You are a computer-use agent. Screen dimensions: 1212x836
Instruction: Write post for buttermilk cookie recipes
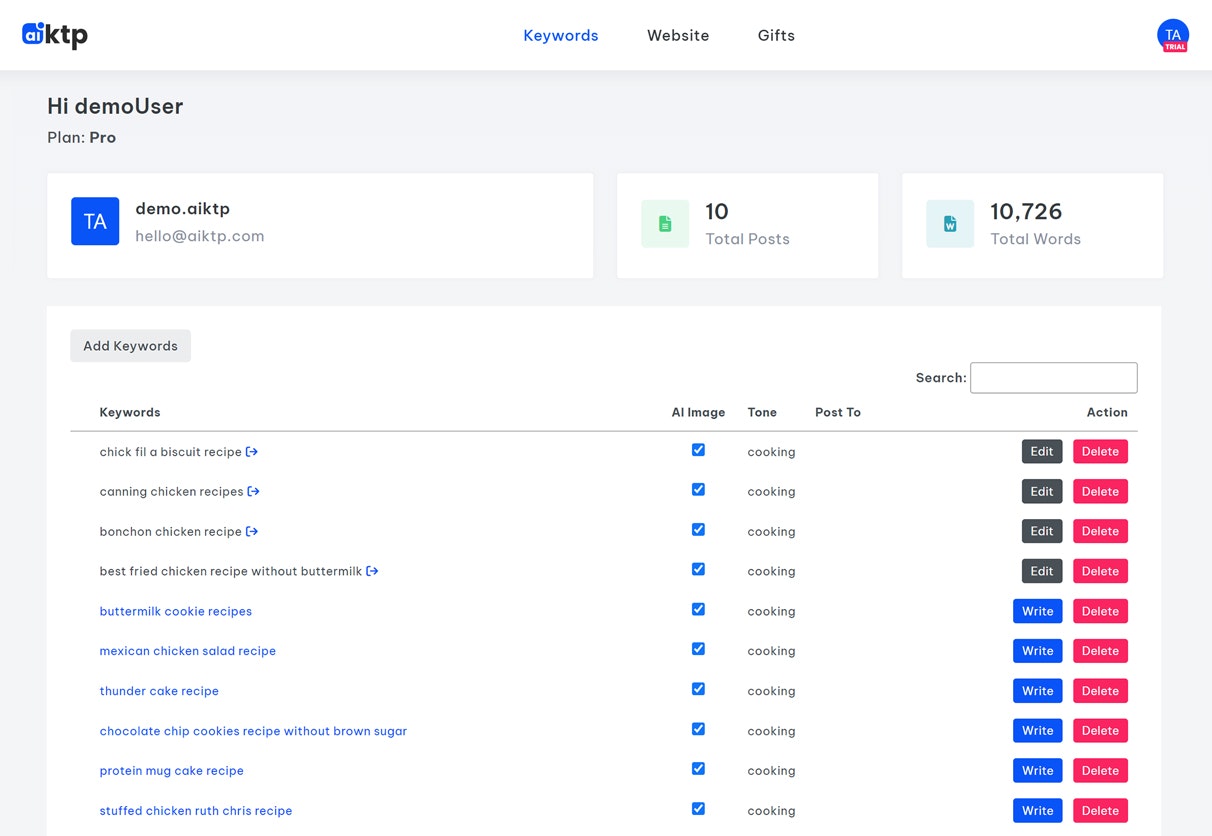(x=1038, y=611)
